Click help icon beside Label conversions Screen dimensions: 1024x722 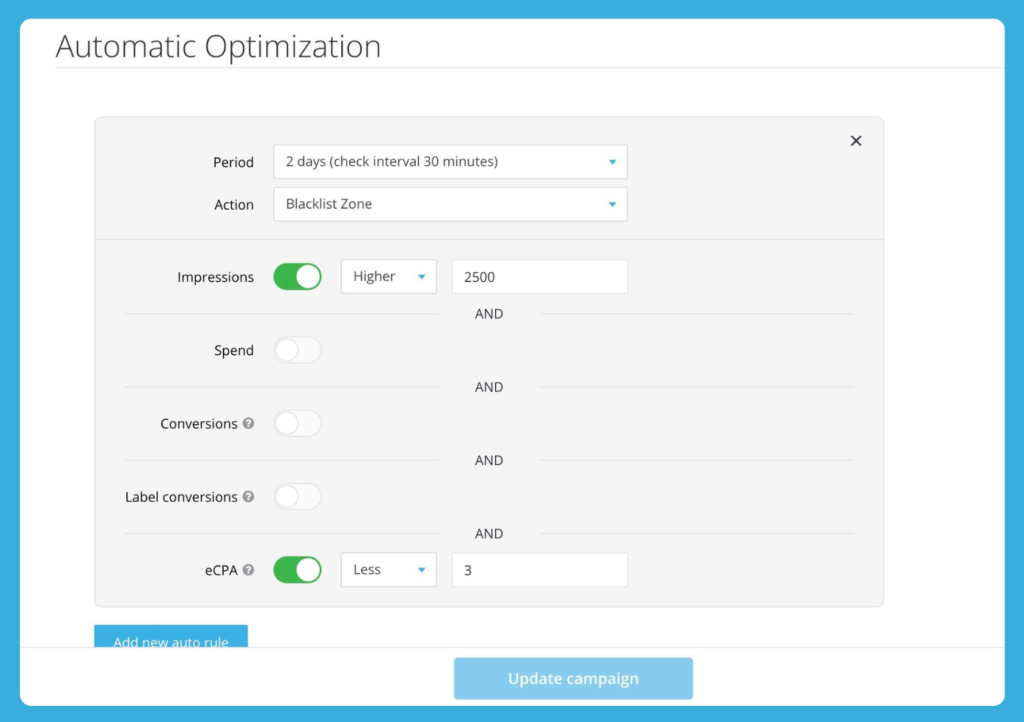click(x=248, y=497)
